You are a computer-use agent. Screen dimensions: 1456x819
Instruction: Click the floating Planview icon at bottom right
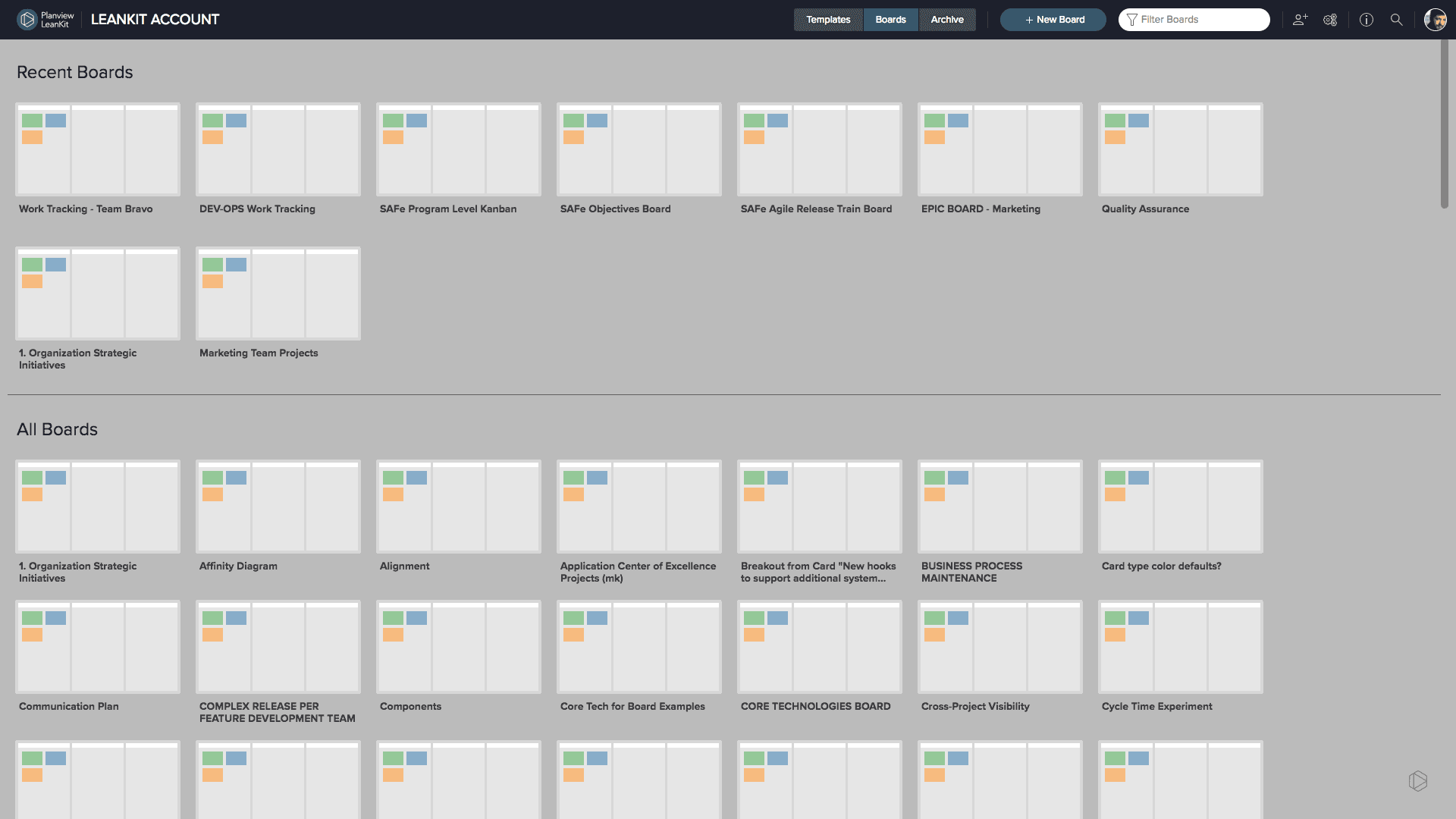[1417, 780]
